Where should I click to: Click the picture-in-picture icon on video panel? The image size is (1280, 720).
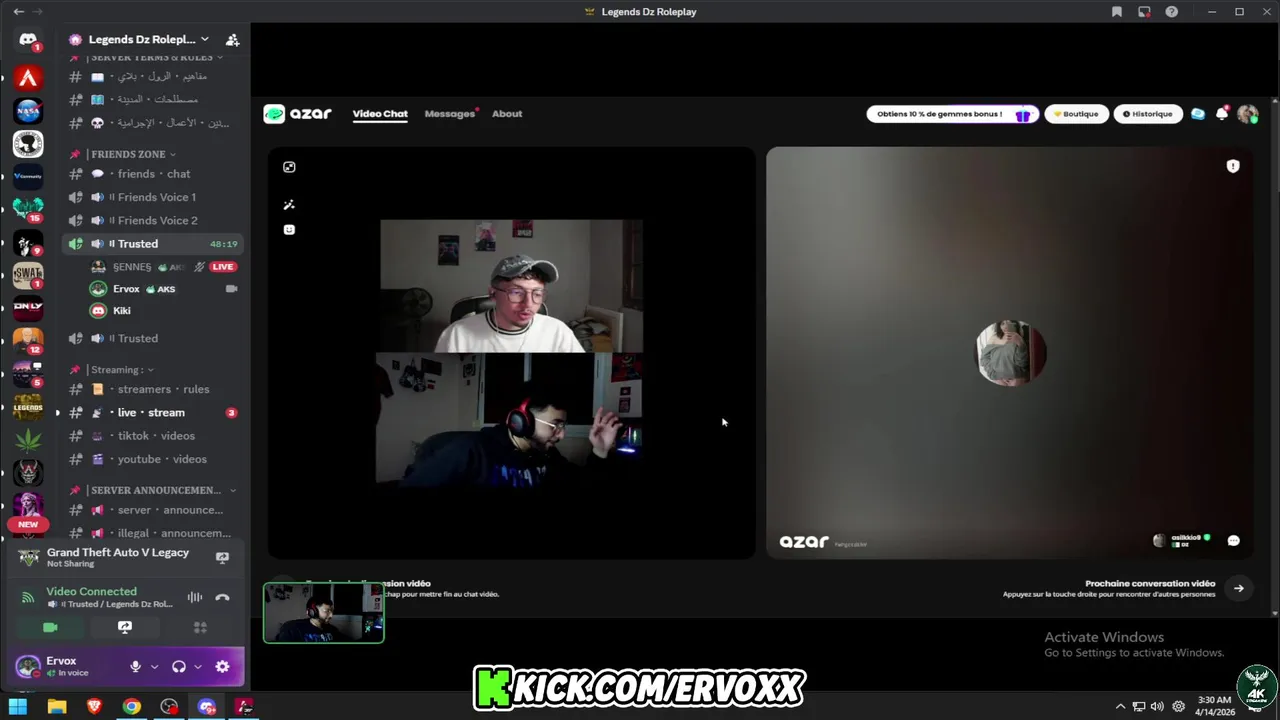coord(289,167)
